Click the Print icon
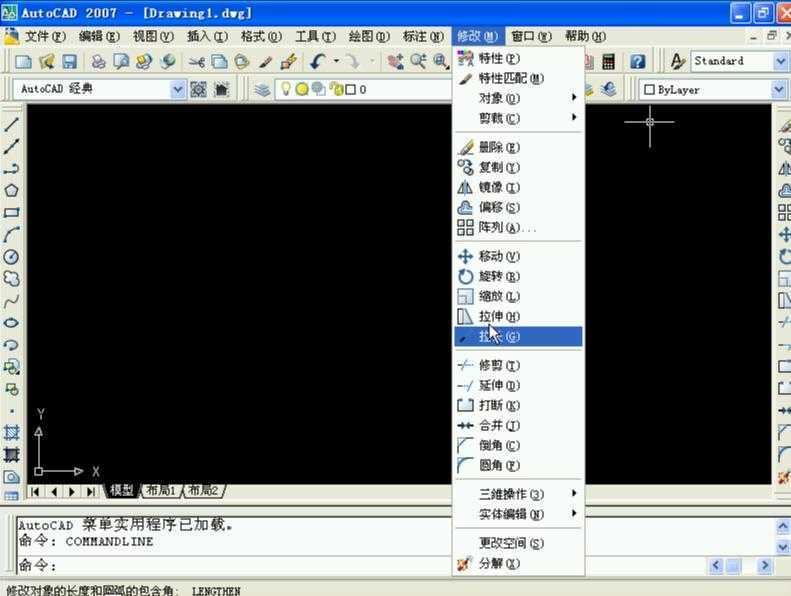791x596 pixels. click(98, 62)
